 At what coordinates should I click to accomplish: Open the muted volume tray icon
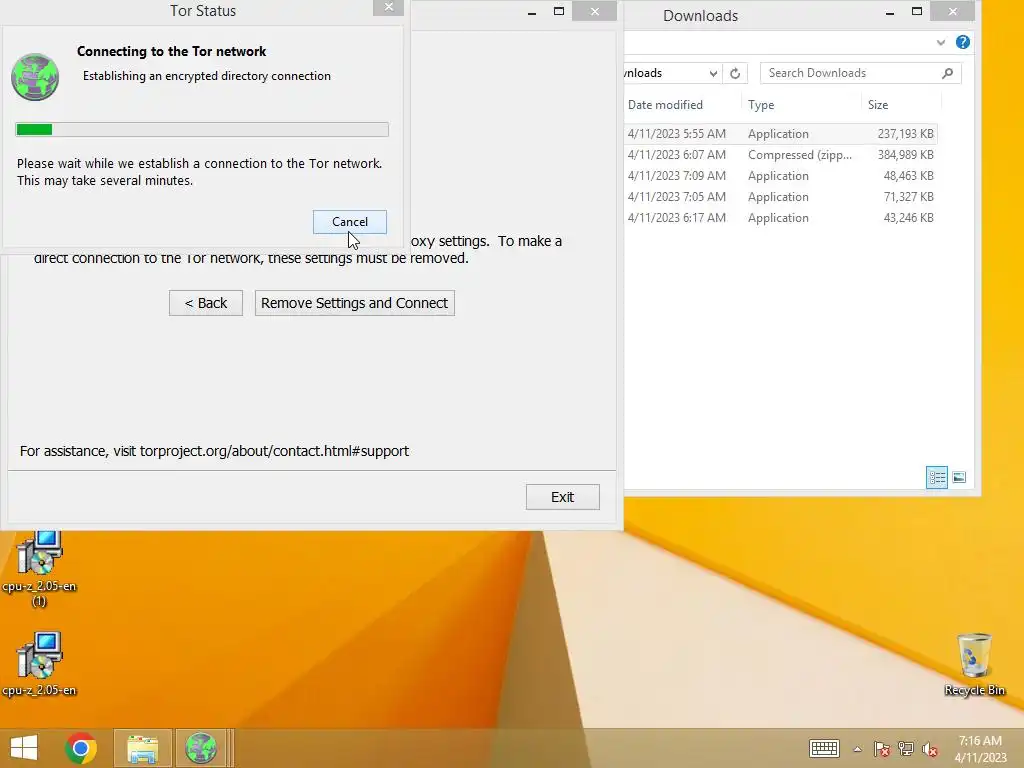pyautogui.click(x=930, y=749)
